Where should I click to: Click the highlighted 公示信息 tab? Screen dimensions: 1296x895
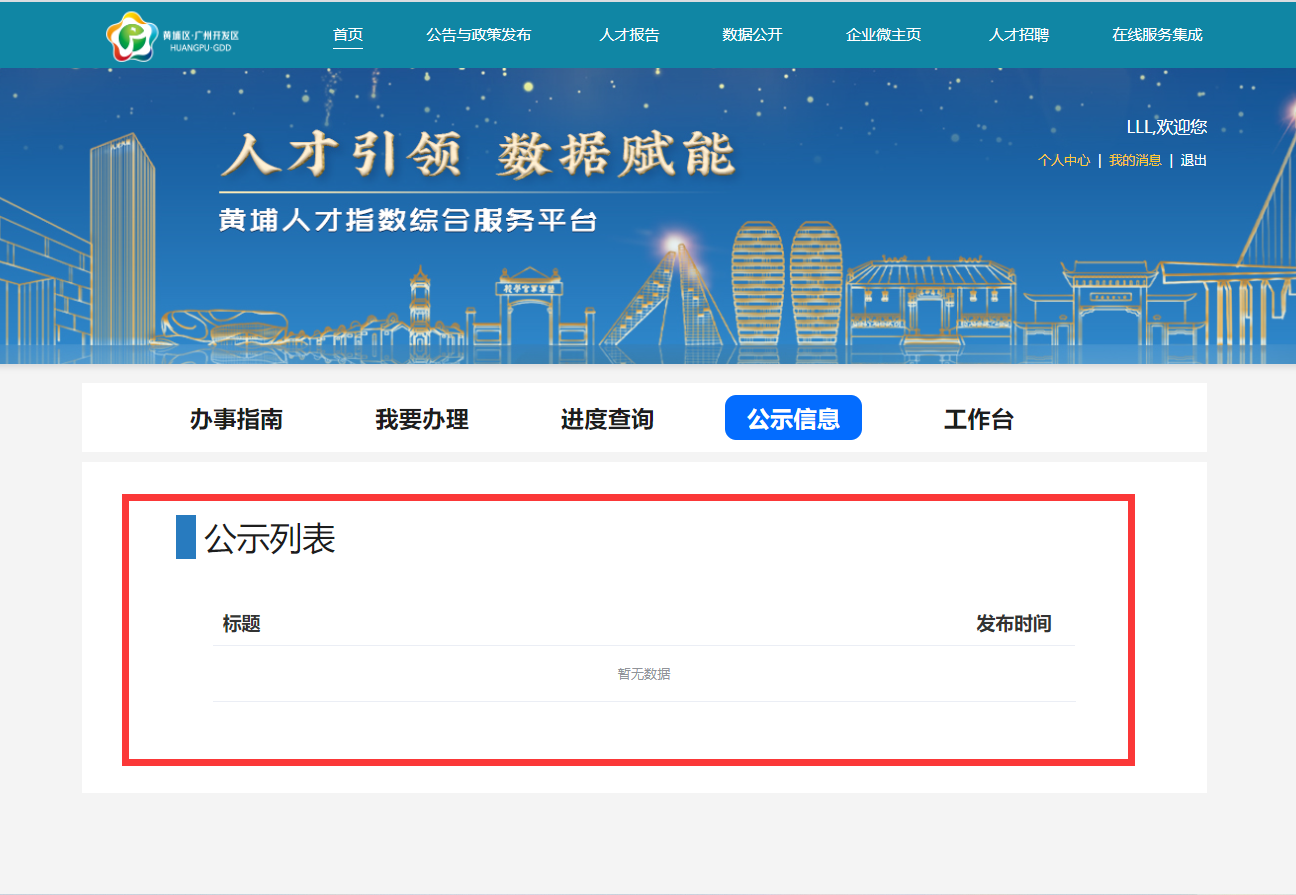793,418
